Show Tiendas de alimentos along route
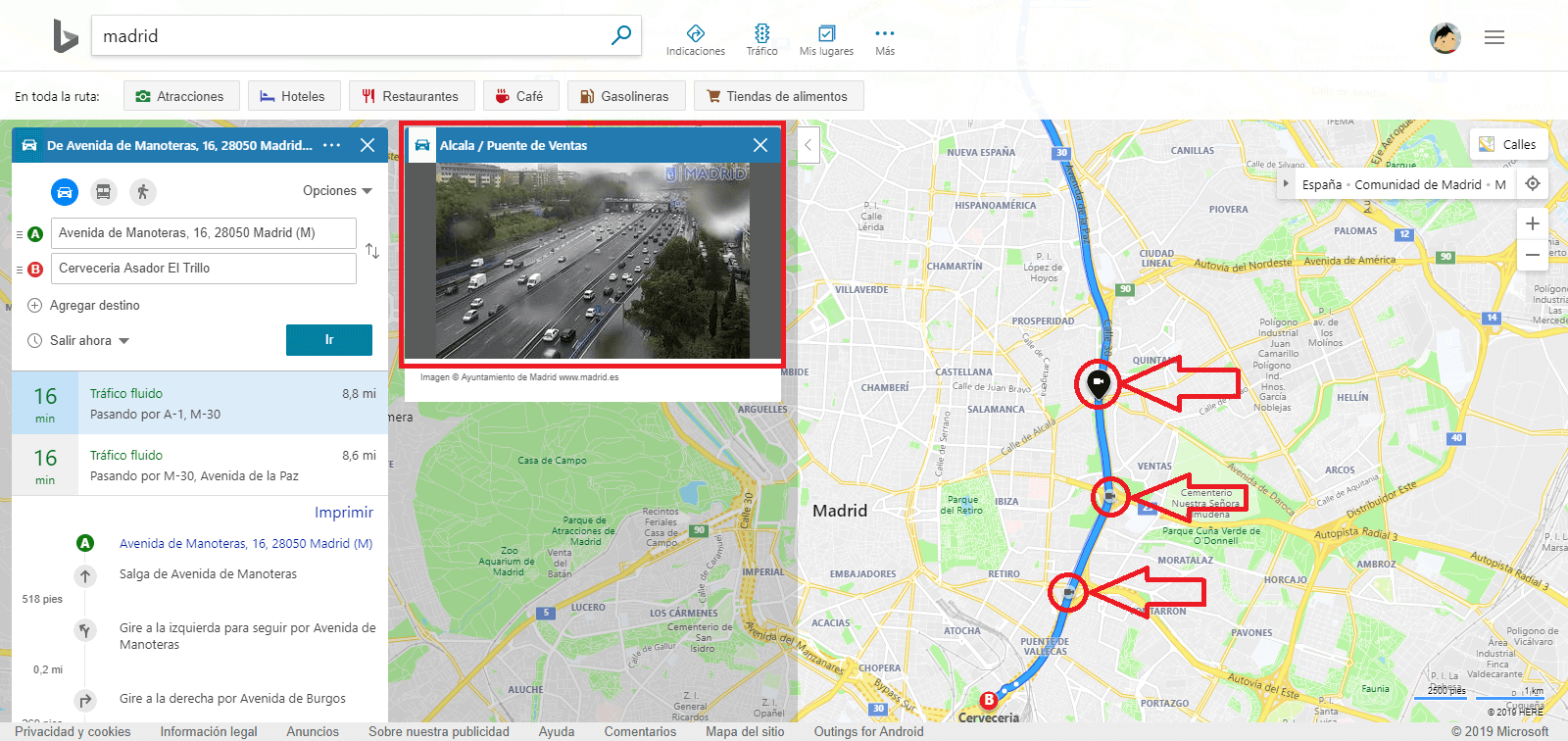This screenshot has height=741, width=1568. click(x=779, y=96)
